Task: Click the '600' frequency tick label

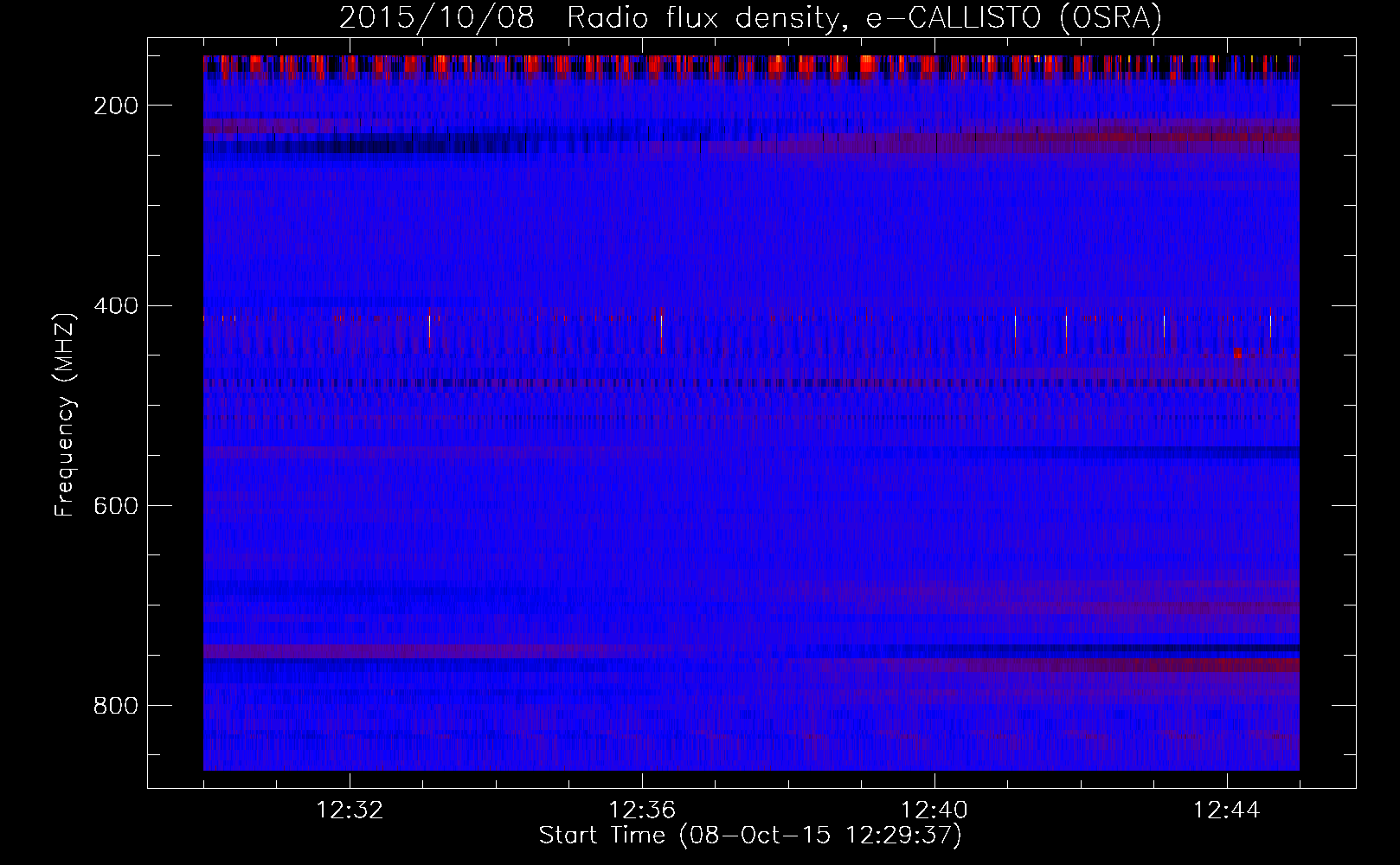Action: click(116, 506)
